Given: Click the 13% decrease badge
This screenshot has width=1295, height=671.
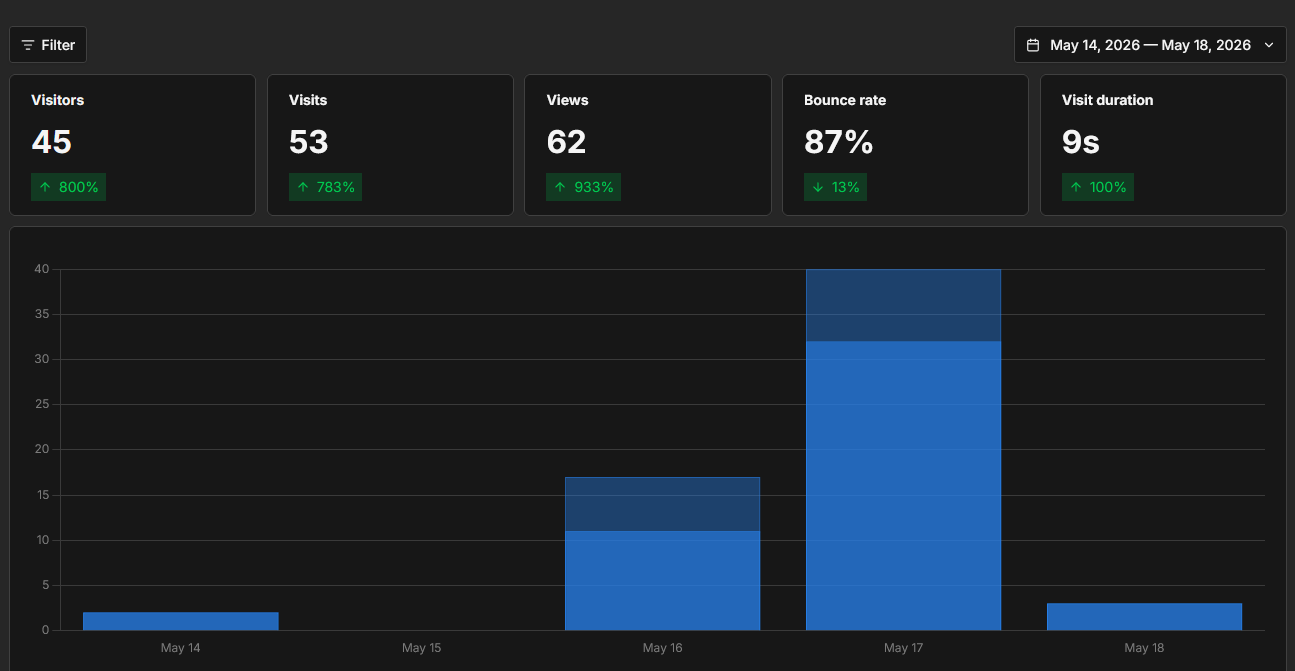Looking at the screenshot, I should pyautogui.click(x=835, y=187).
